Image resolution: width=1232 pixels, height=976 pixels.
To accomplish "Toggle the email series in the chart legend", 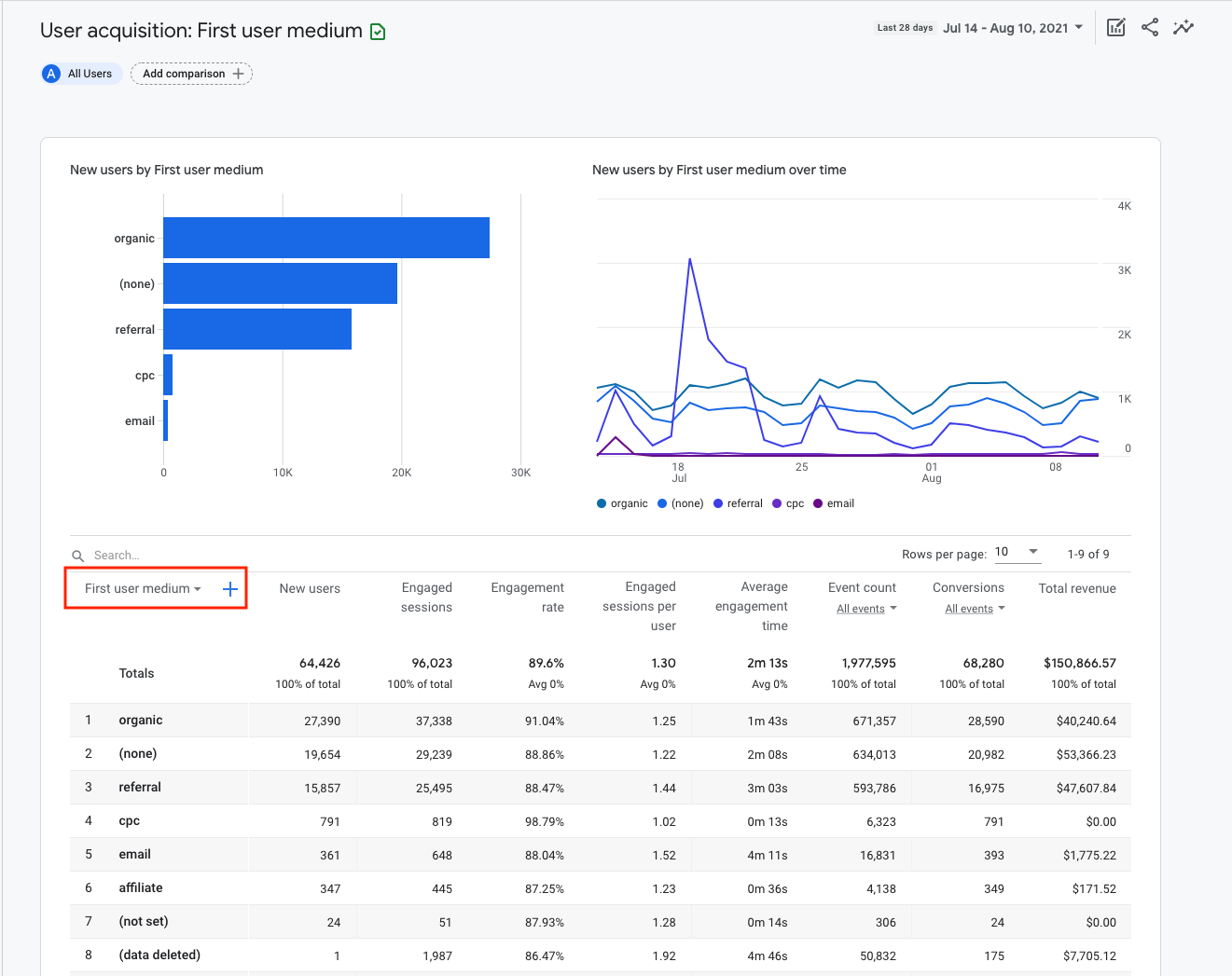I will [x=834, y=503].
